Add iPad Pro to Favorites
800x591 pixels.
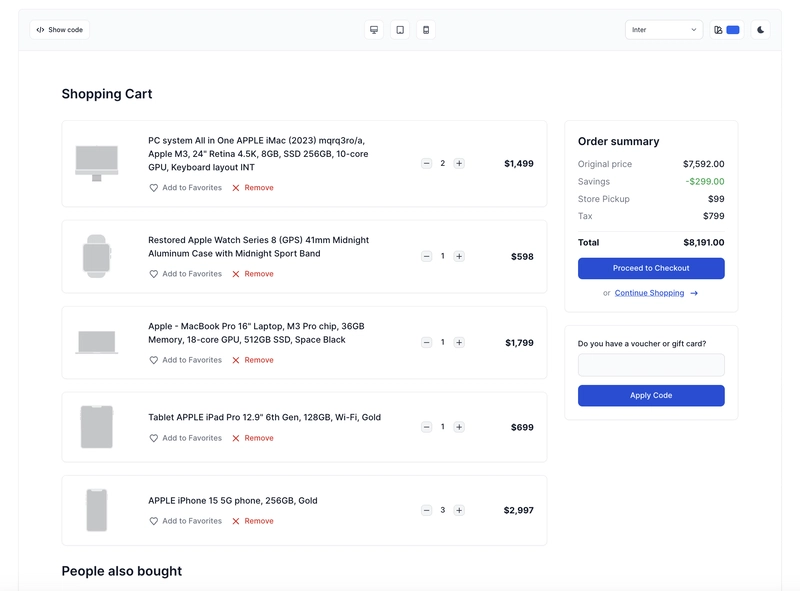pyautogui.click(x=186, y=438)
